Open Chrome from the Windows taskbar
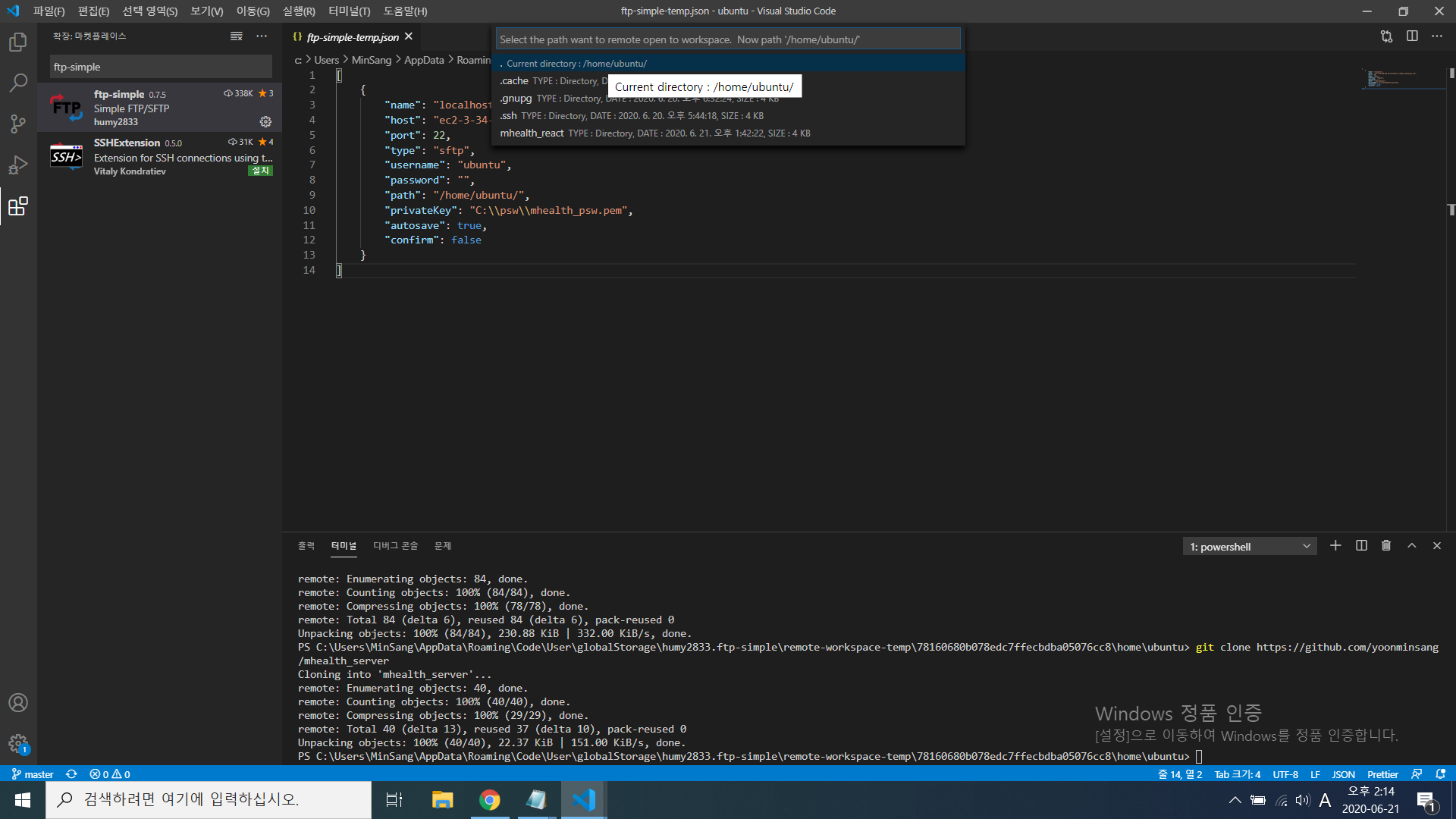This screenshot has width=1456, height=819. click(x=490, y=800)
